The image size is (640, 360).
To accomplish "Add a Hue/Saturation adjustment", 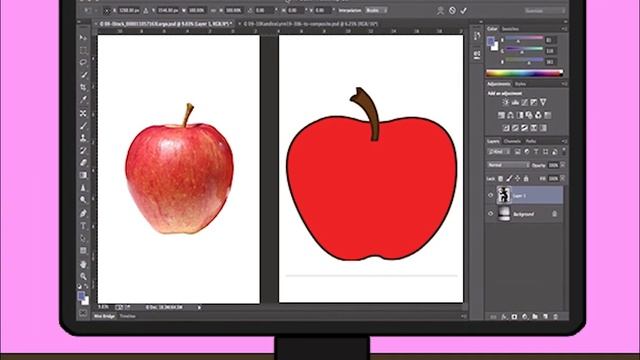I will pos(501,115).
